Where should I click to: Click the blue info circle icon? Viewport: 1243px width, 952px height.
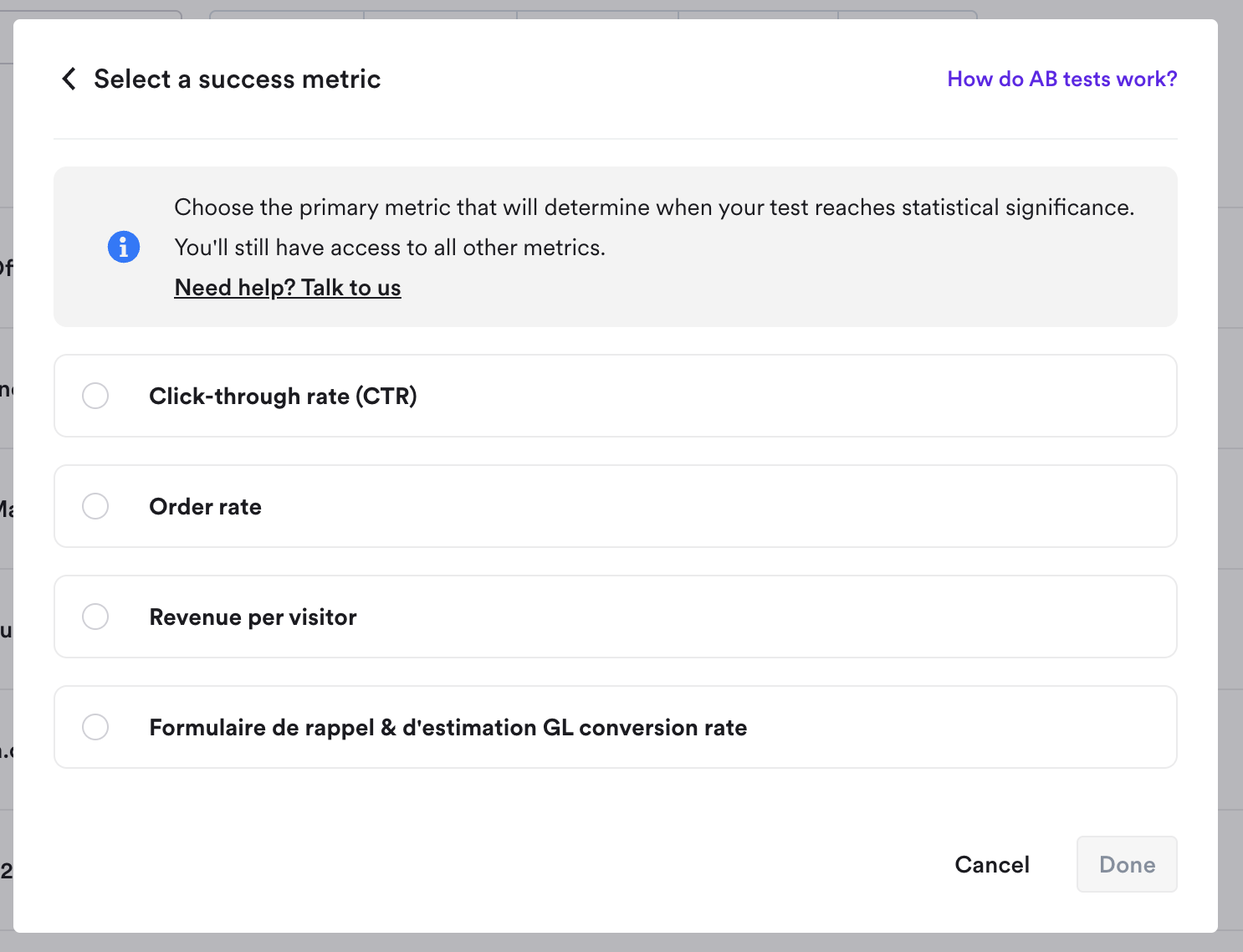pyautogui.click(x=124, y=247)
